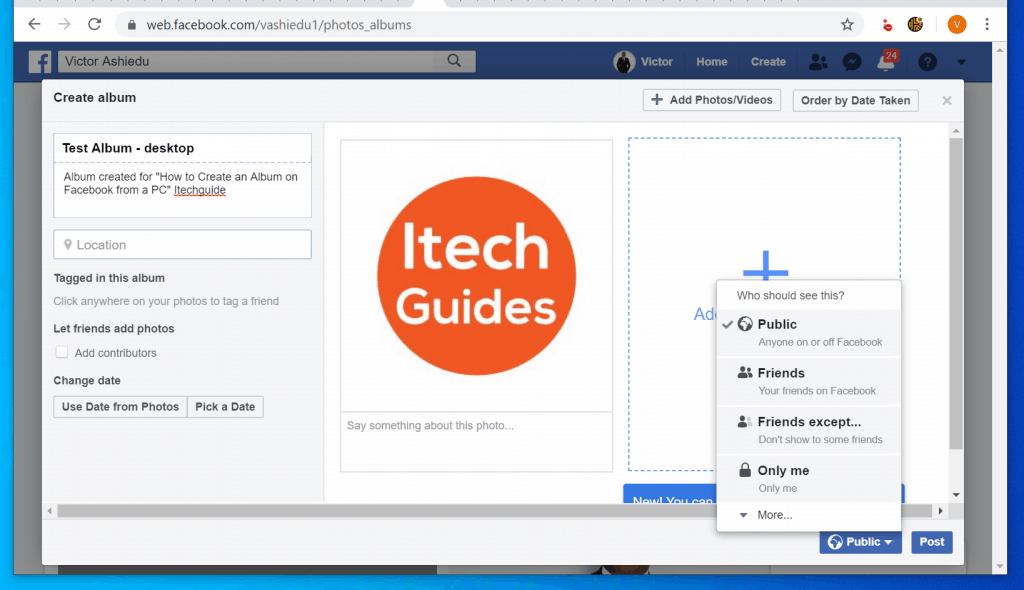Click Order by Date Taken

point(856,101)
